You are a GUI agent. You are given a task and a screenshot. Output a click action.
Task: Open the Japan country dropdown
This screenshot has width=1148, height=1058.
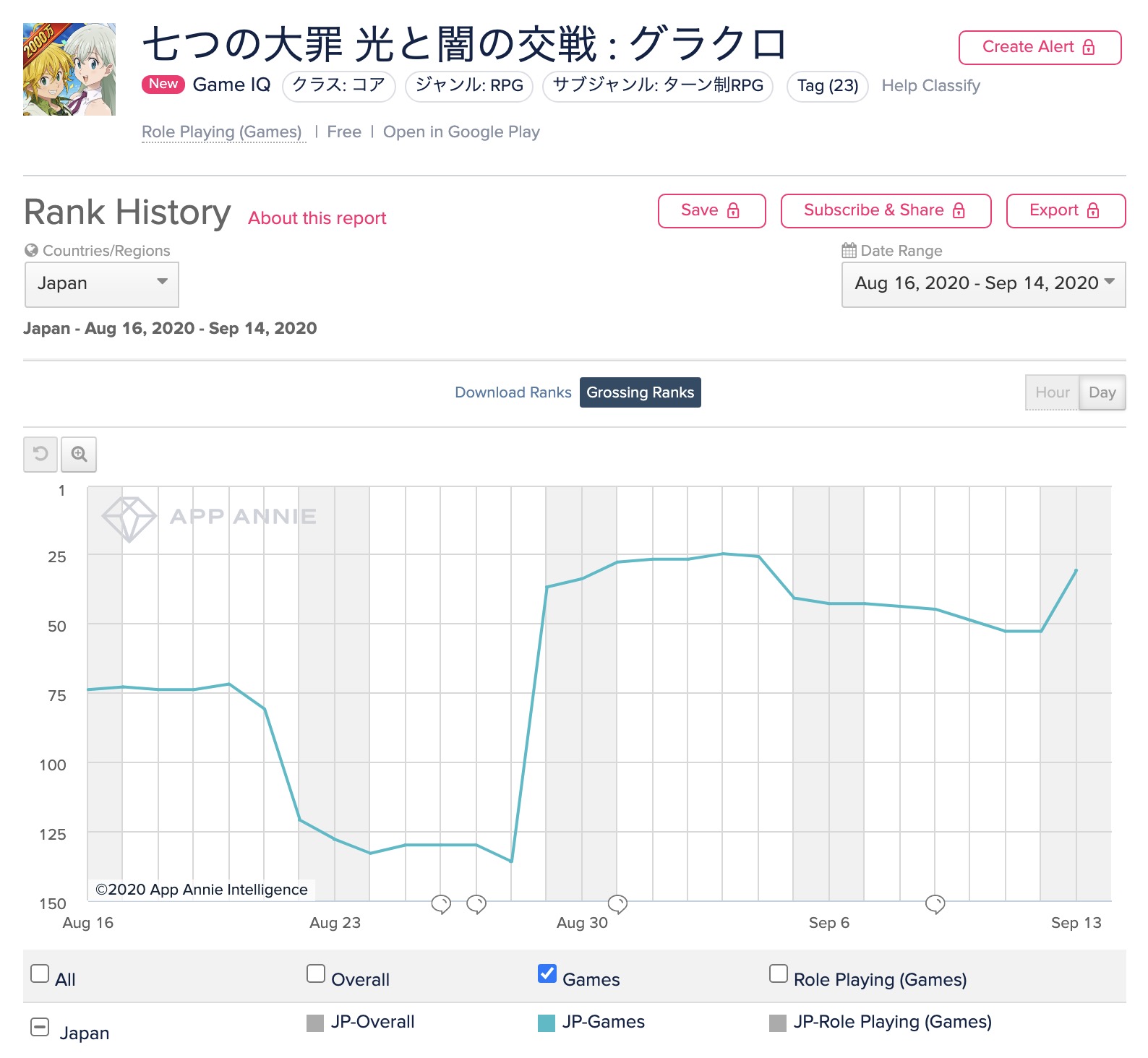102,284
